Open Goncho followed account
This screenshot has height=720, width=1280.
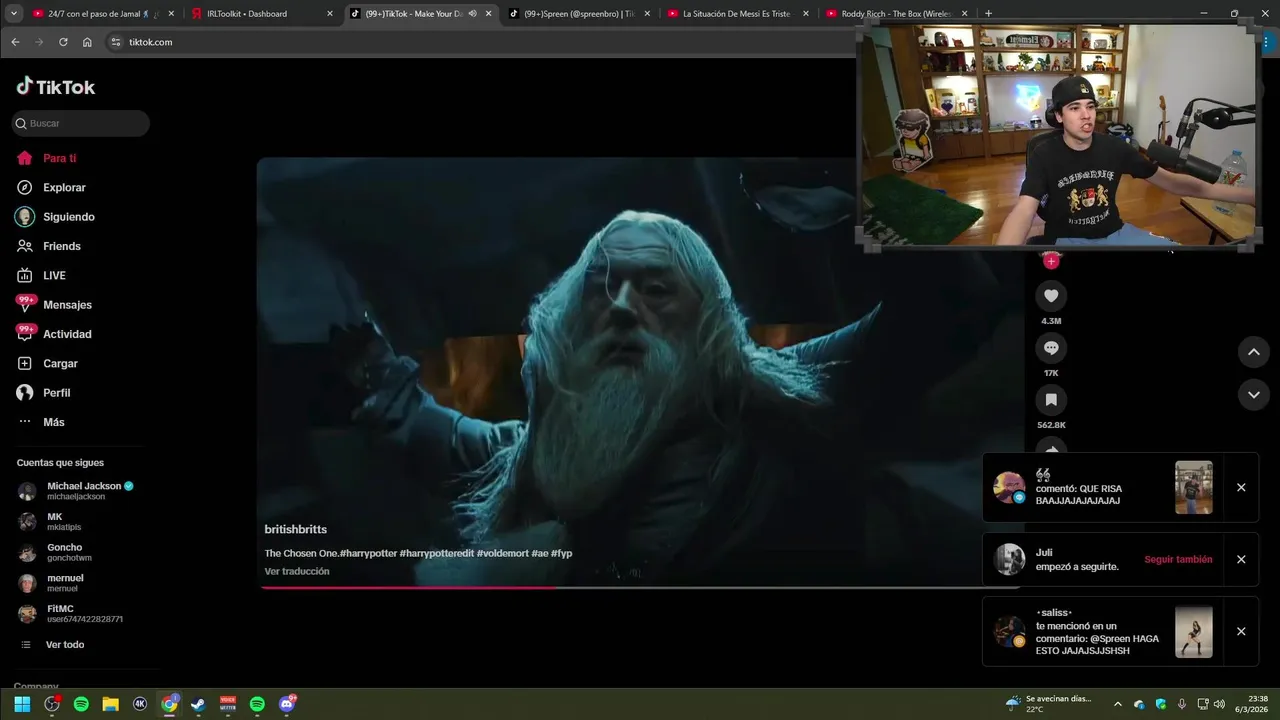click(56, 552)
